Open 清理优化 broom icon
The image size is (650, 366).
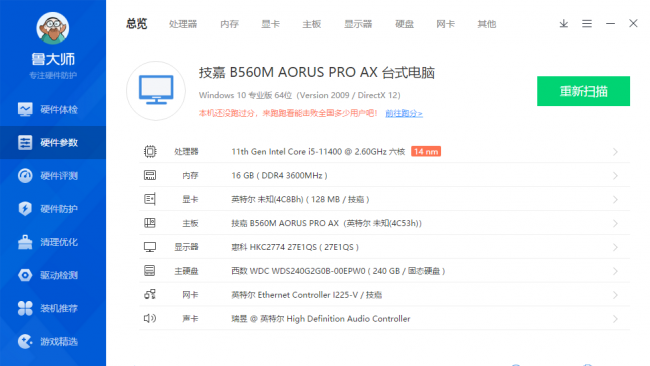point(25,242)
